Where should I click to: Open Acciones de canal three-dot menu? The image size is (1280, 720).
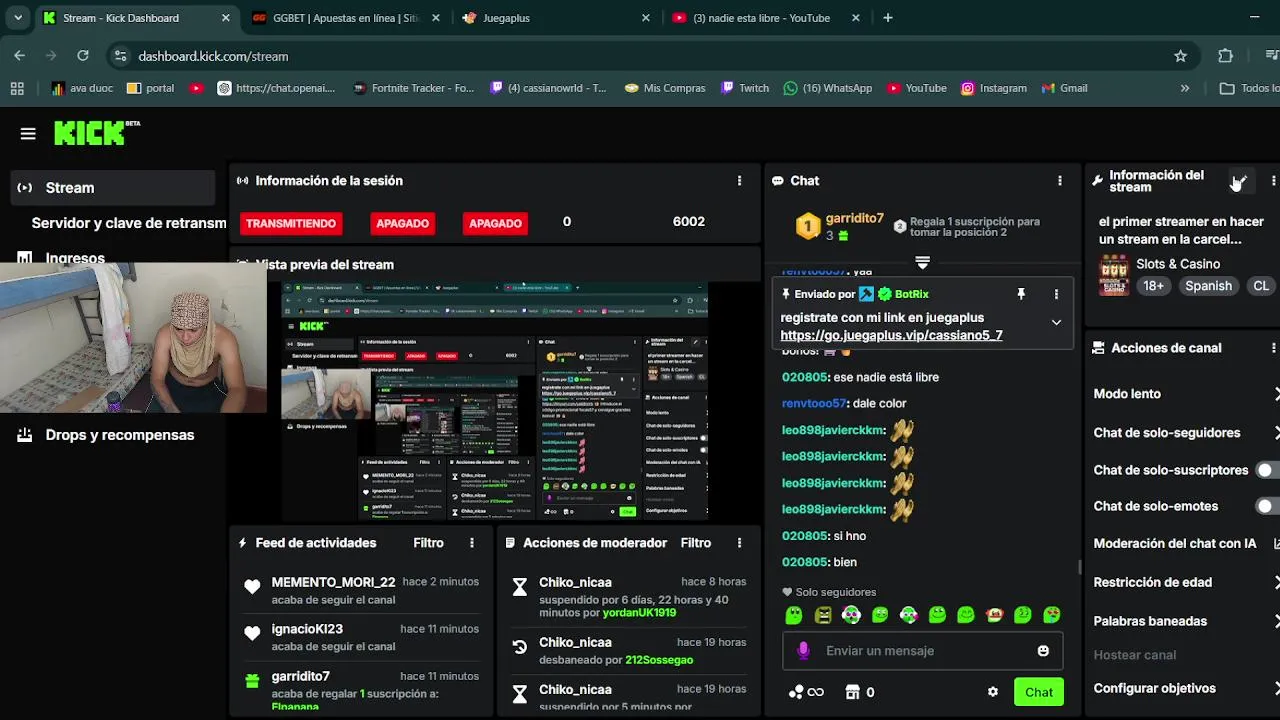(x=1273, y=348)
